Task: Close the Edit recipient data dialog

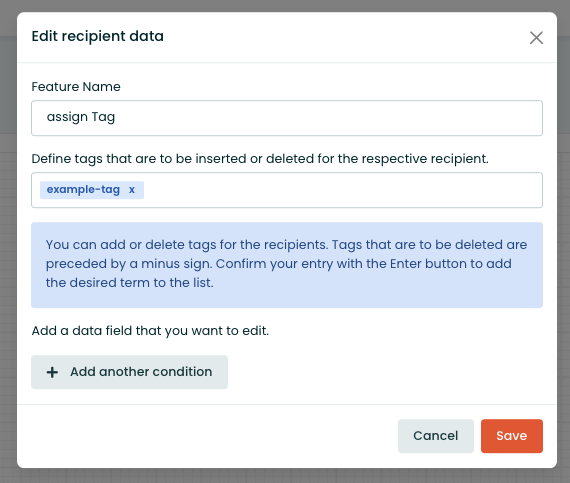Action: (x=536, y=38)
